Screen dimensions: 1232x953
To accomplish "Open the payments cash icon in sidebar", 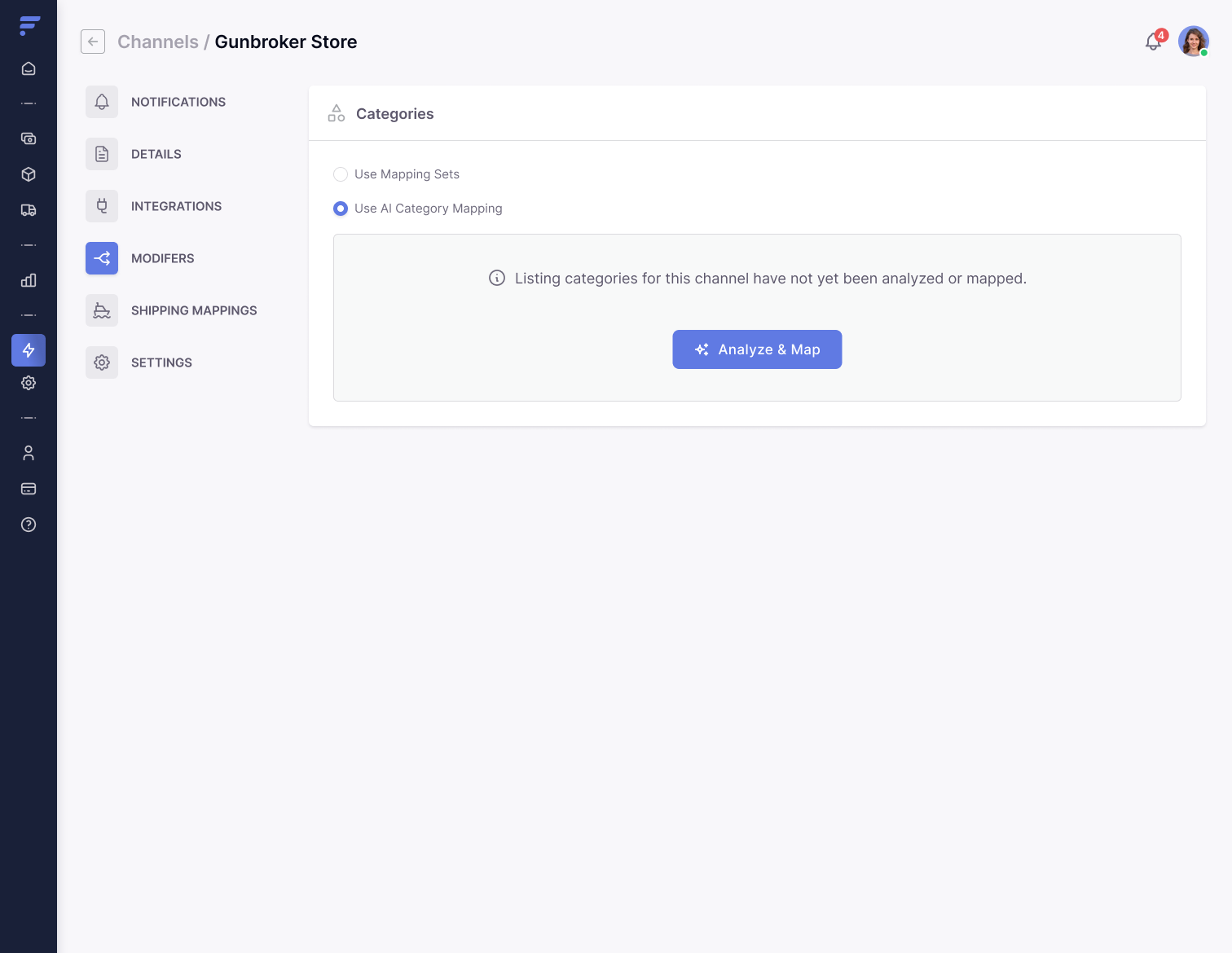I will click(29, 138).
